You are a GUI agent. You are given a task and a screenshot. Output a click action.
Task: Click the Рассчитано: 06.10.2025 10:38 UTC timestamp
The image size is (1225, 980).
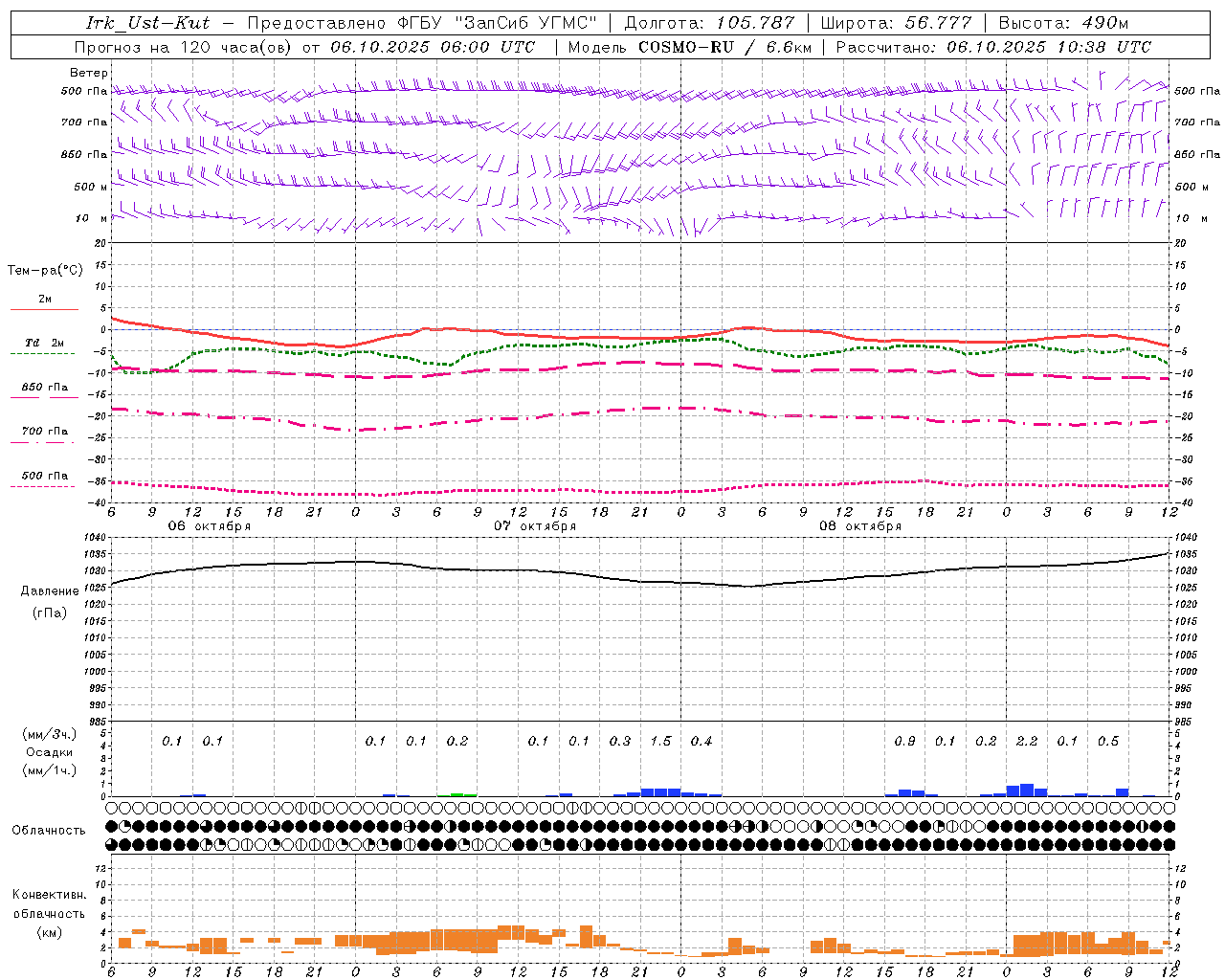click(993, 47)
